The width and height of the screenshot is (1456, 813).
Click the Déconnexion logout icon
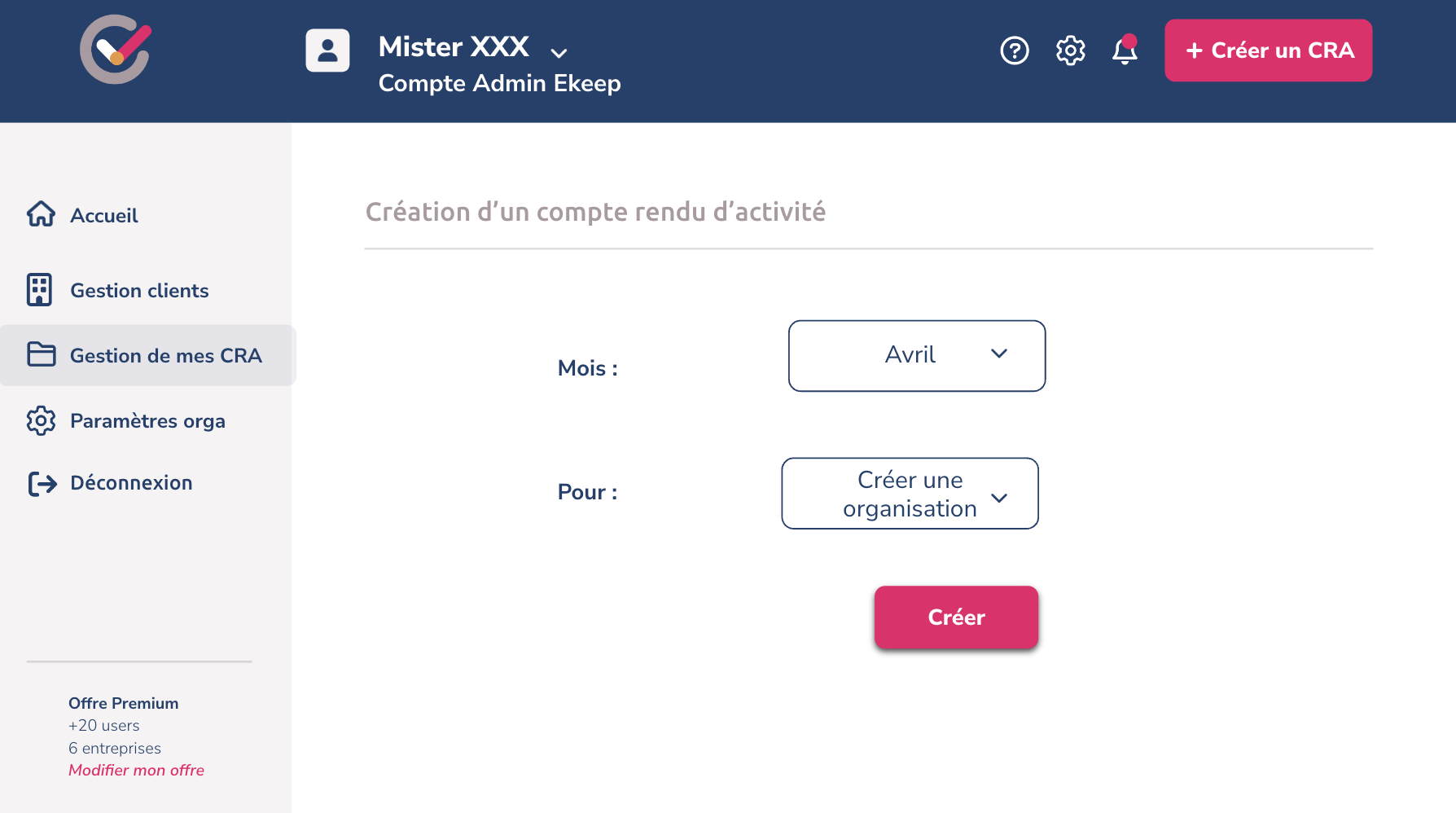tap(42, 483)
